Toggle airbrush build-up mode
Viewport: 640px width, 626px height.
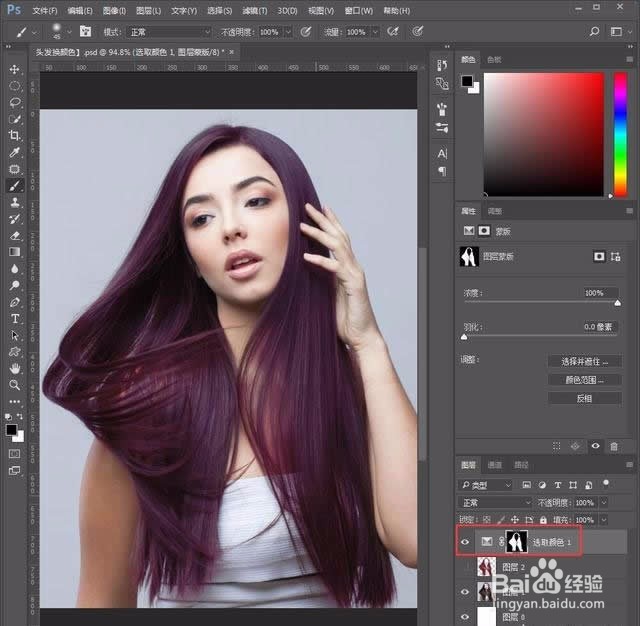[x=393, y=31]
